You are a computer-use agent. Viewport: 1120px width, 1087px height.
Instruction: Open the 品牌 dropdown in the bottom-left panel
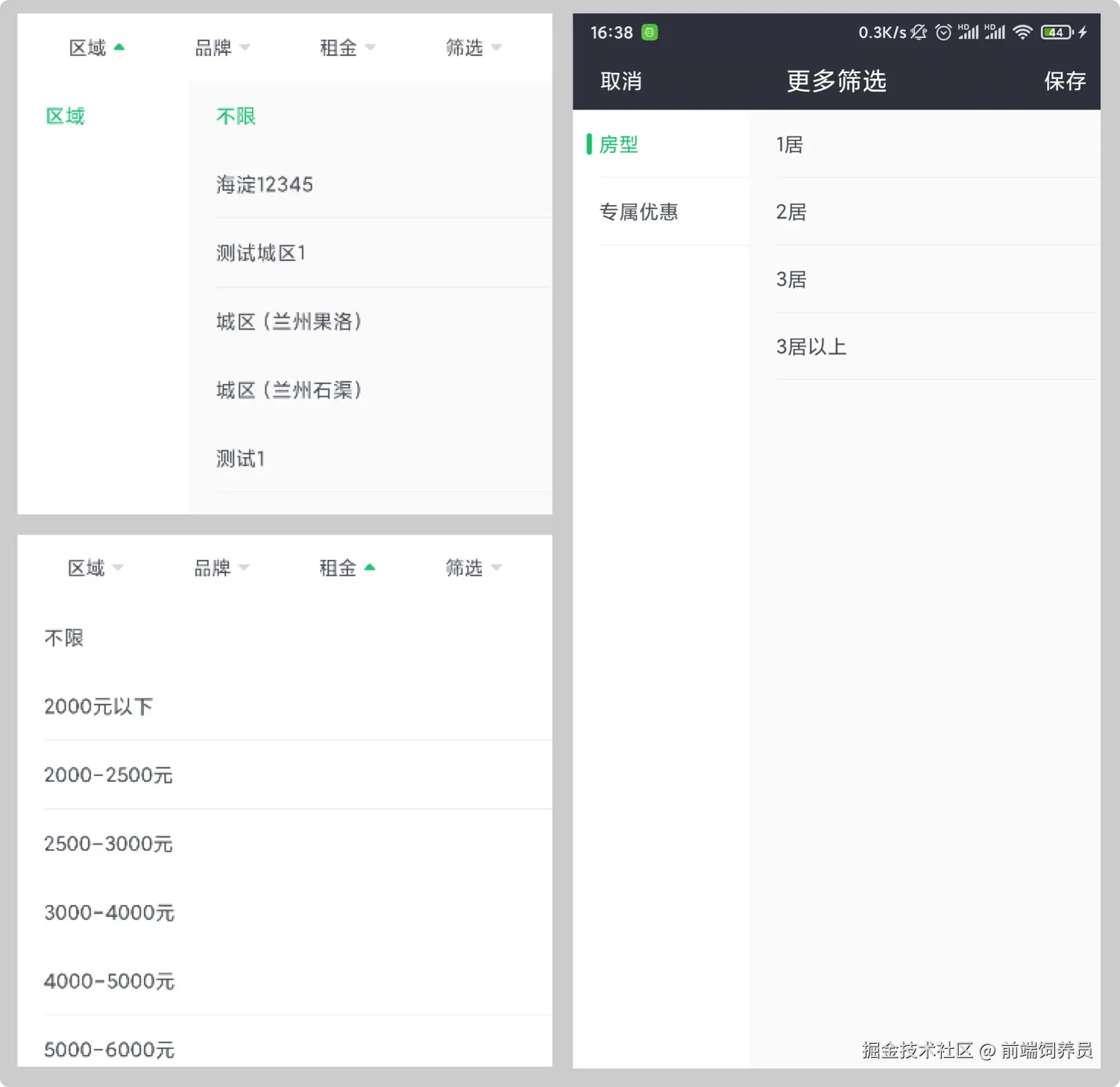pyautogui.click(x=221, y=568)
